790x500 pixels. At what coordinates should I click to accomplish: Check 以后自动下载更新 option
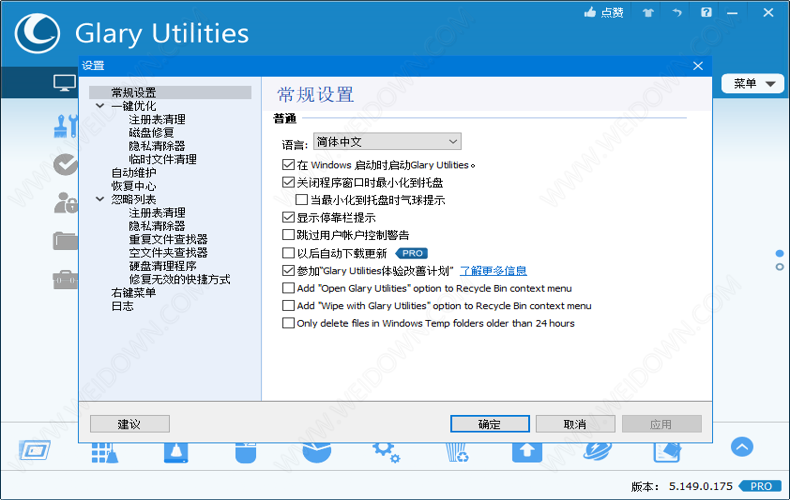point(288,253)
